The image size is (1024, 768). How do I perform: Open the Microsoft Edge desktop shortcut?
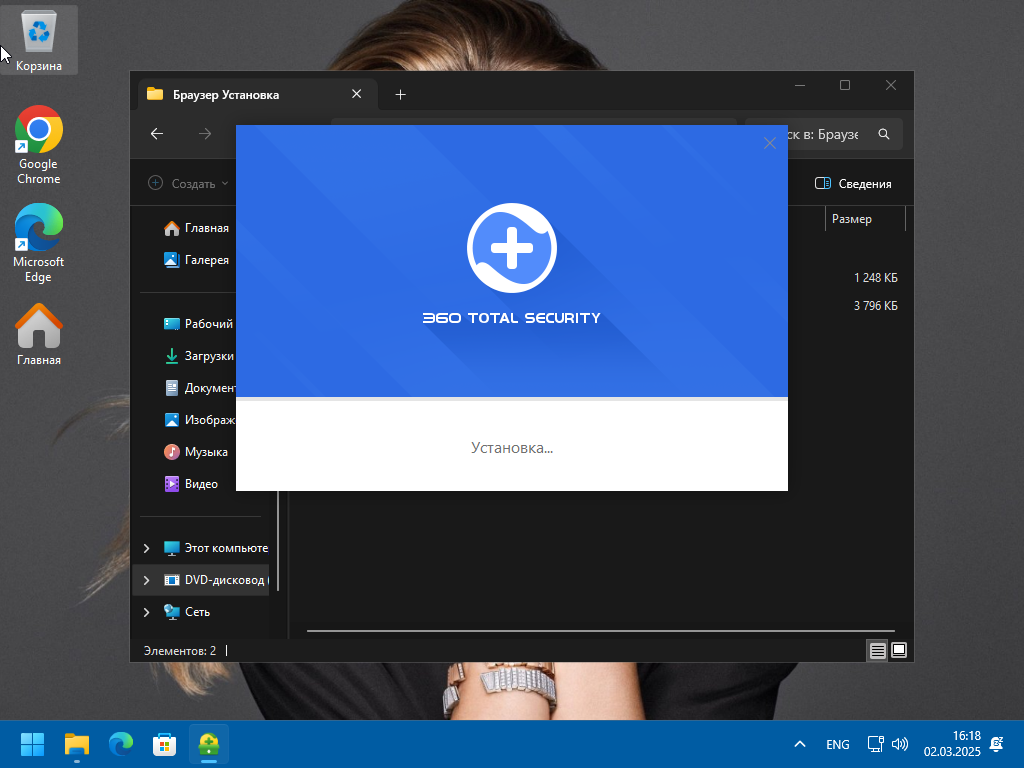39,243
